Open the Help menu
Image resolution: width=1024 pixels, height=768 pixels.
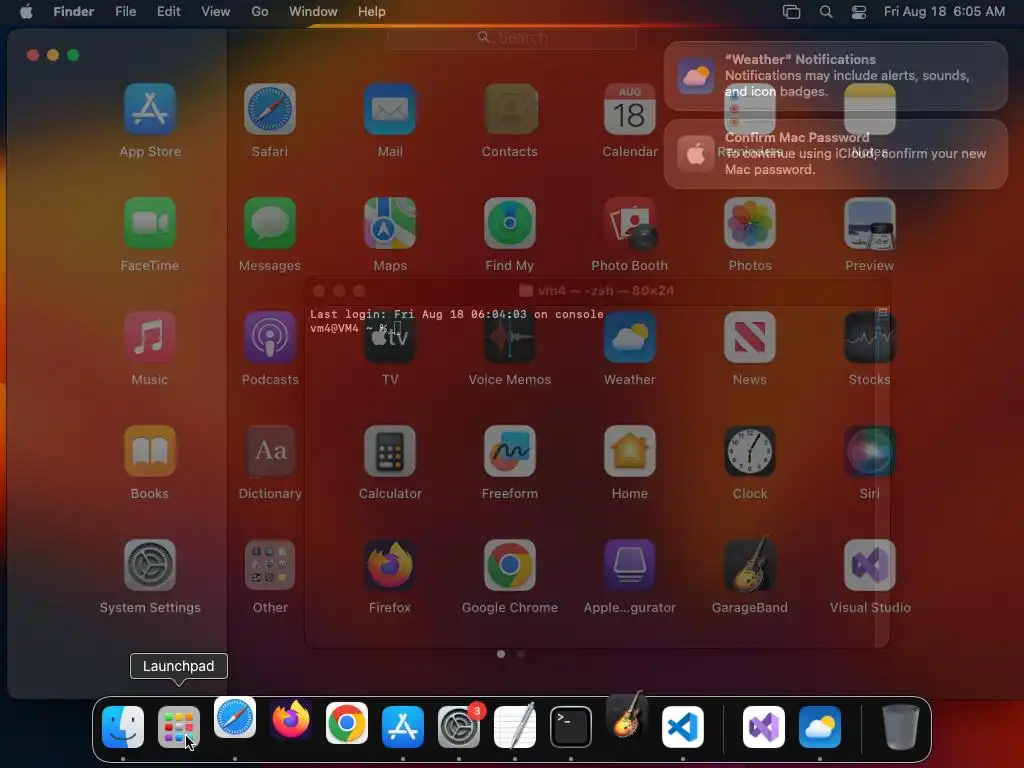click(x=372, y=11)
